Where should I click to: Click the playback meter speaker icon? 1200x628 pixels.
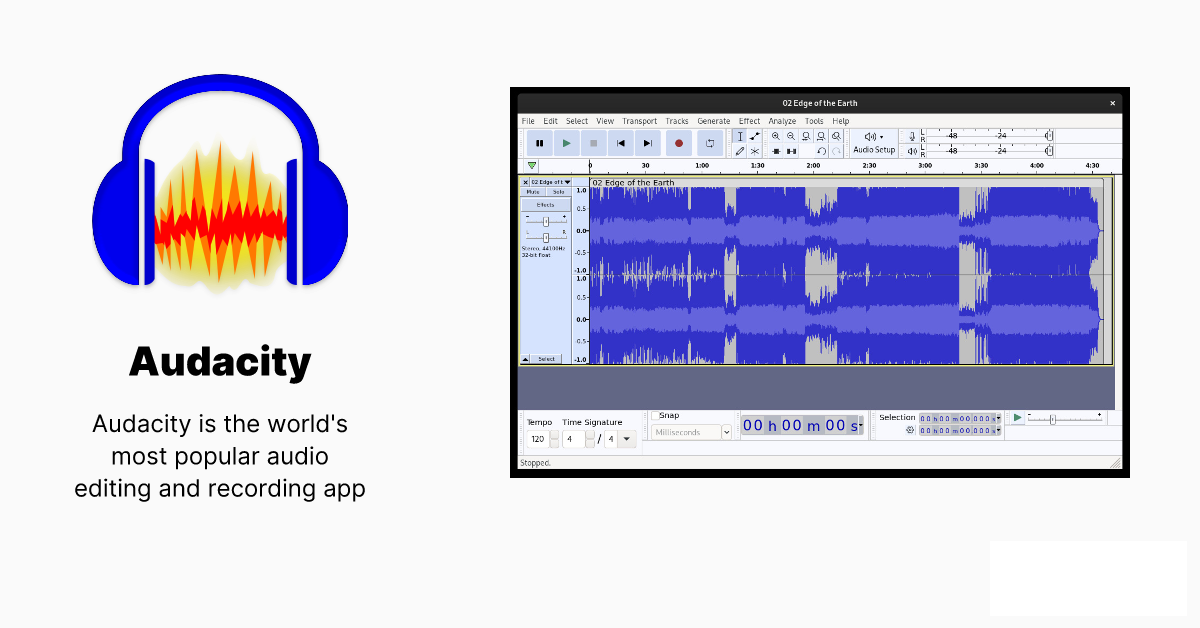(x=912, y=151)
